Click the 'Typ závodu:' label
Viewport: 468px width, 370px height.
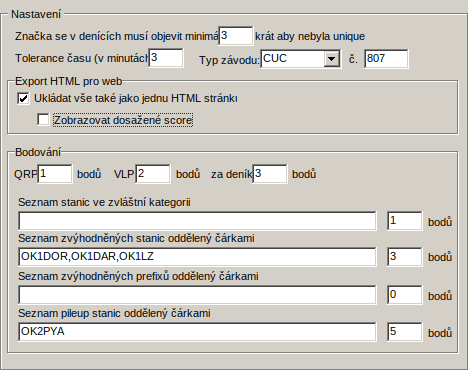(x=229, y=60)
